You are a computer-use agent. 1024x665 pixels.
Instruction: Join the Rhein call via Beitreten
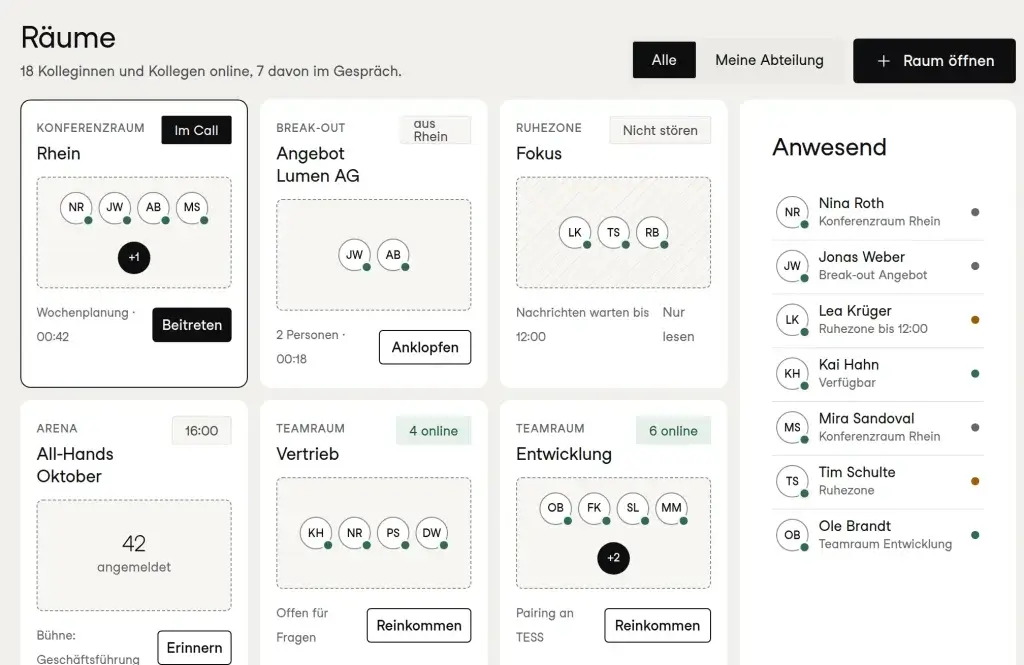pos(192,325)
